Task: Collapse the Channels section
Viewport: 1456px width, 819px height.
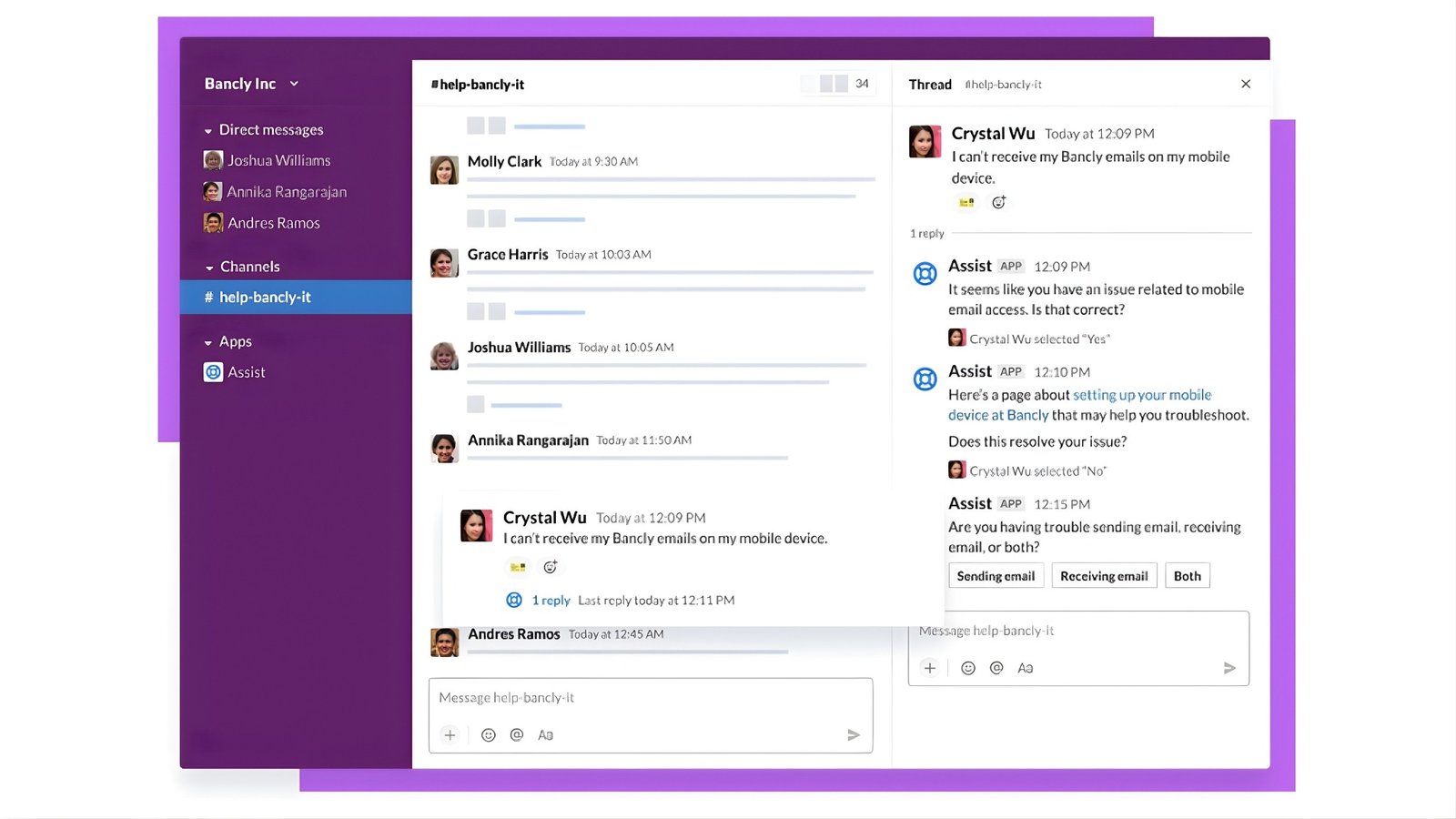Action: tap(209, 268)
